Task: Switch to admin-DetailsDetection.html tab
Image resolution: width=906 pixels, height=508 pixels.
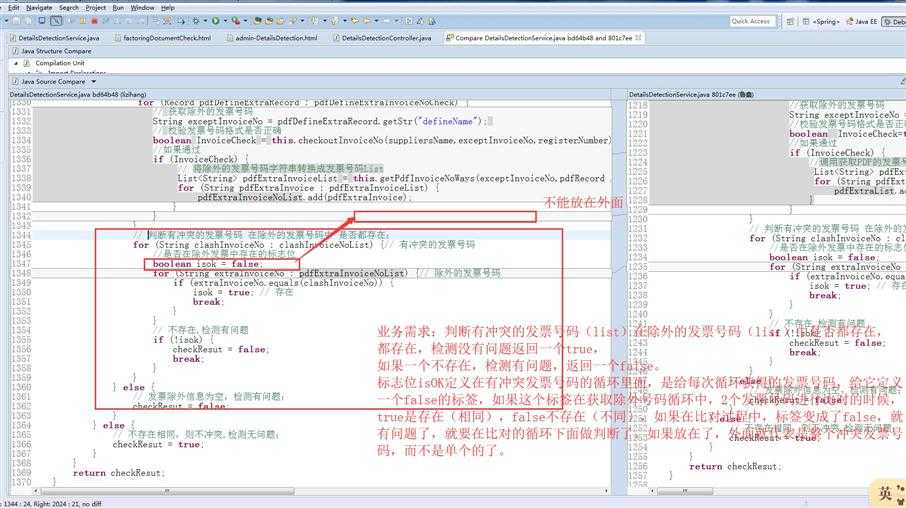Action: coord(272,38)
